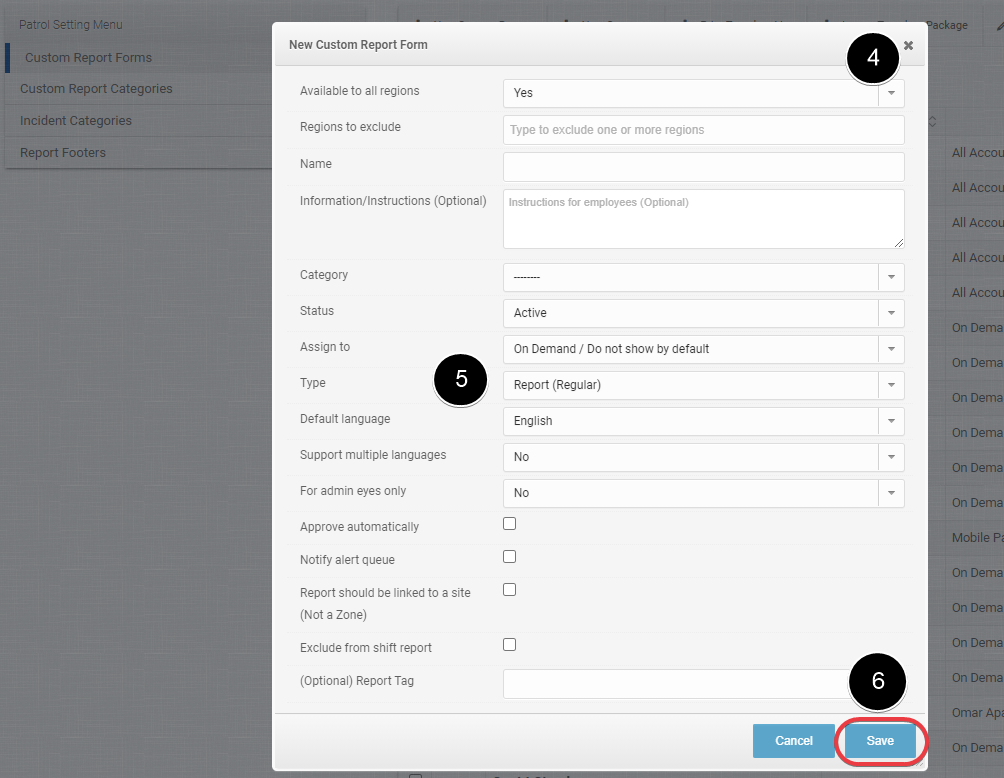Click the Support multiple languages dropdown arrow
This screenshot has height=778, width=1004.
[891, 457]
